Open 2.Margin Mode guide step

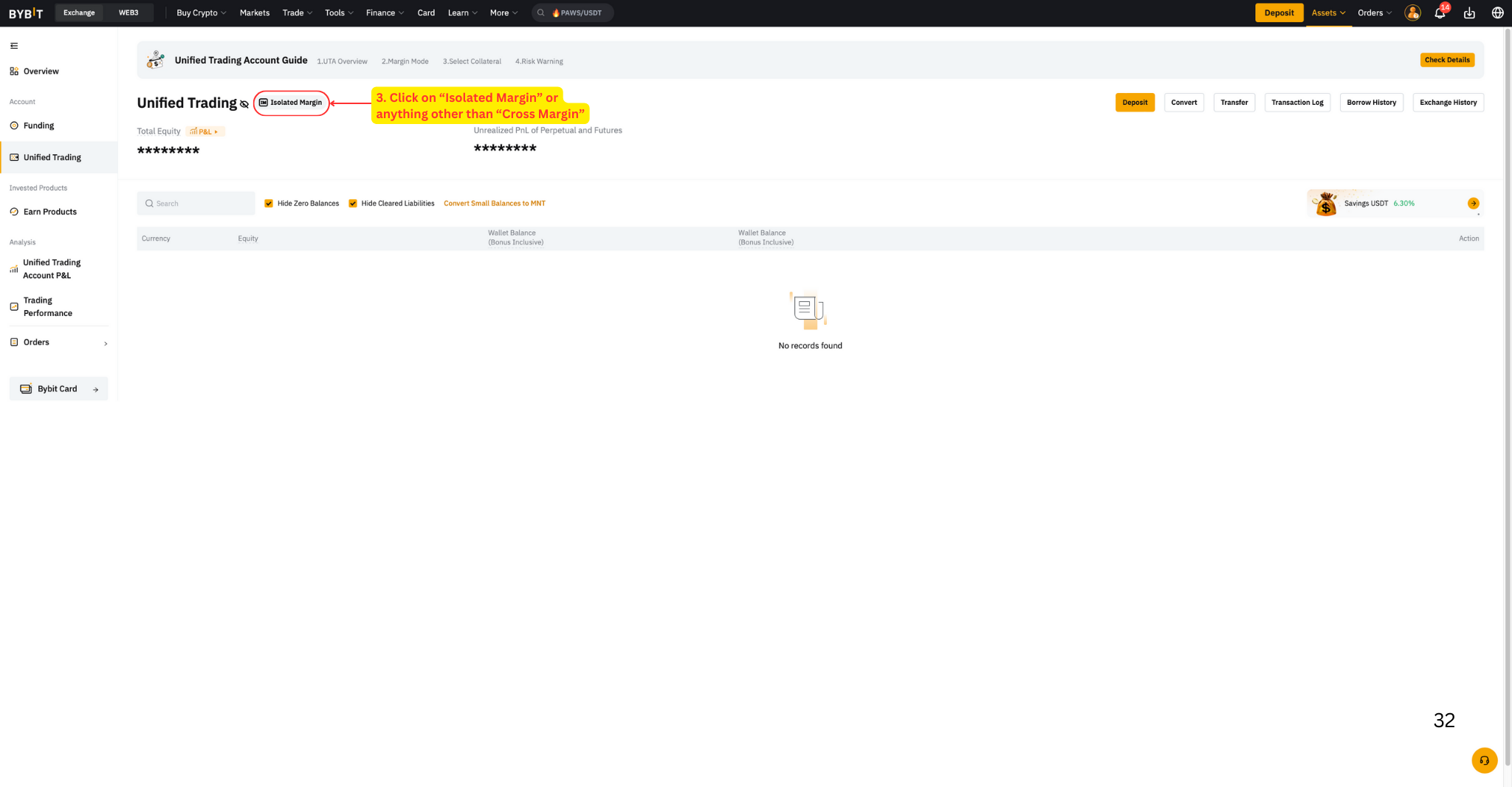pyautogui.click(x=405, y=61)
